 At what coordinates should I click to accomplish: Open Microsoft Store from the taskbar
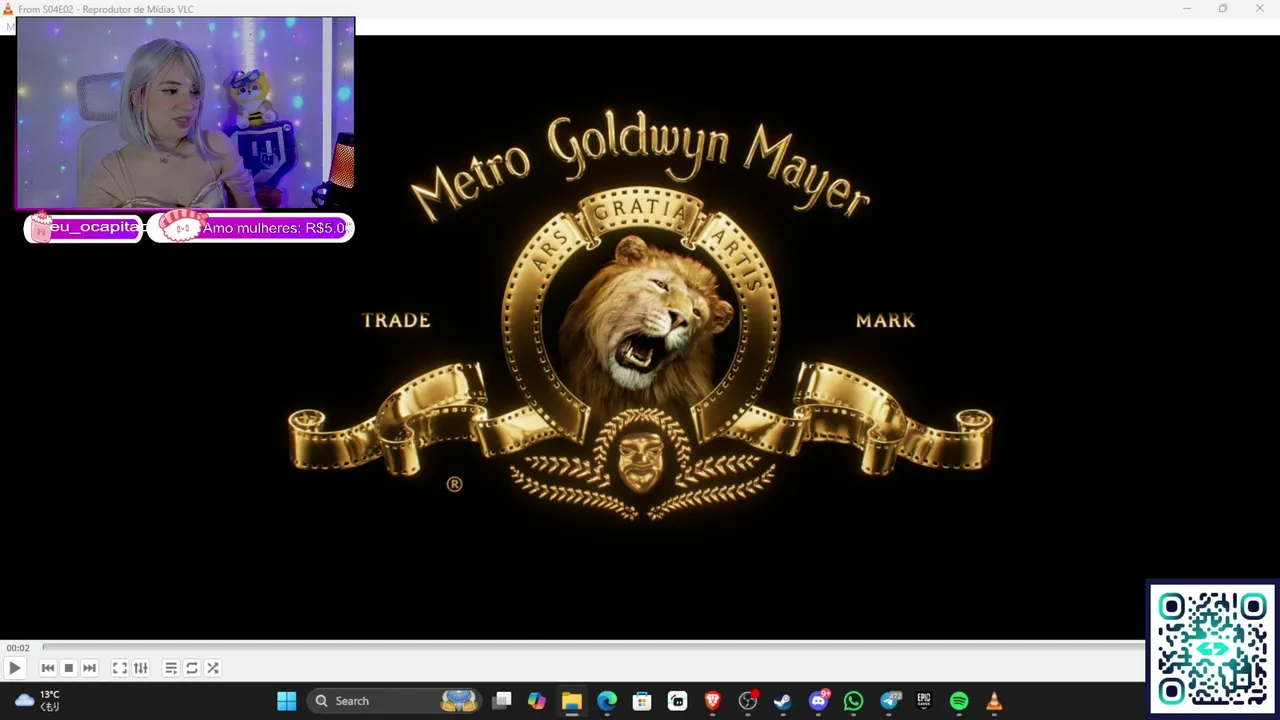tap(642, 701)
